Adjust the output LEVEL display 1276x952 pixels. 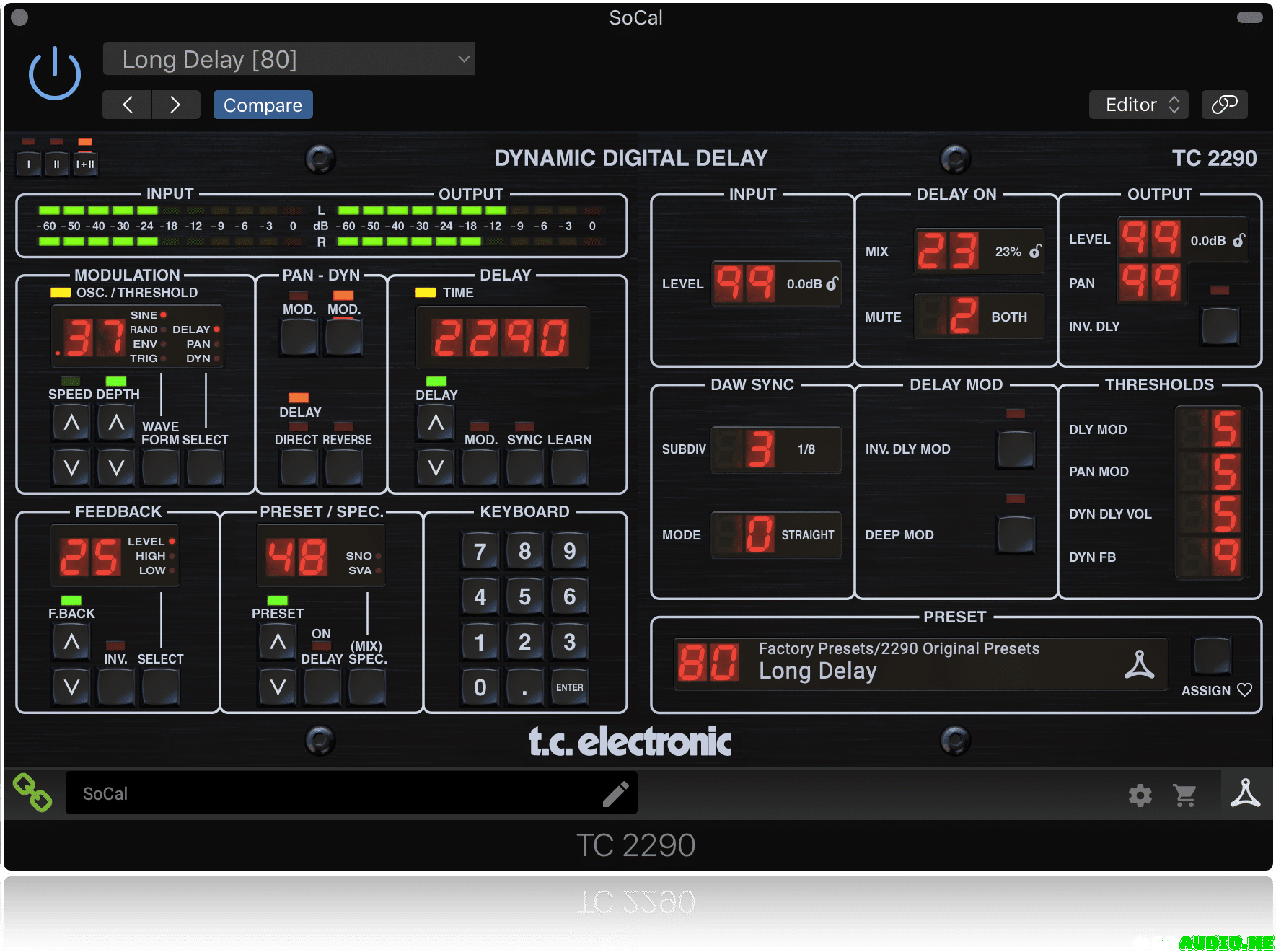click(1150, 239)
